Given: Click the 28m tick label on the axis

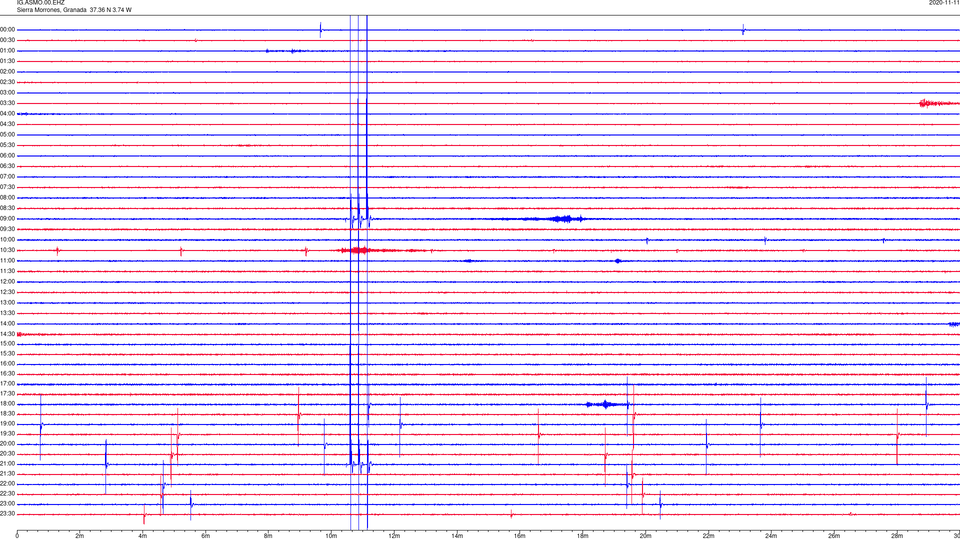Looking at the screenshot, I should (897, 536).
